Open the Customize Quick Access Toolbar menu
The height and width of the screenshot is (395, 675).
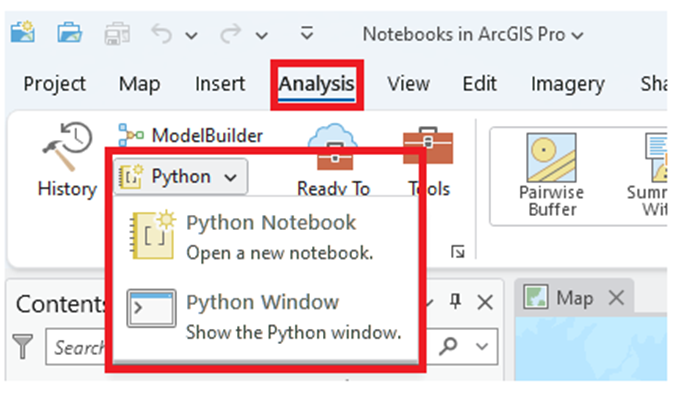307,33
